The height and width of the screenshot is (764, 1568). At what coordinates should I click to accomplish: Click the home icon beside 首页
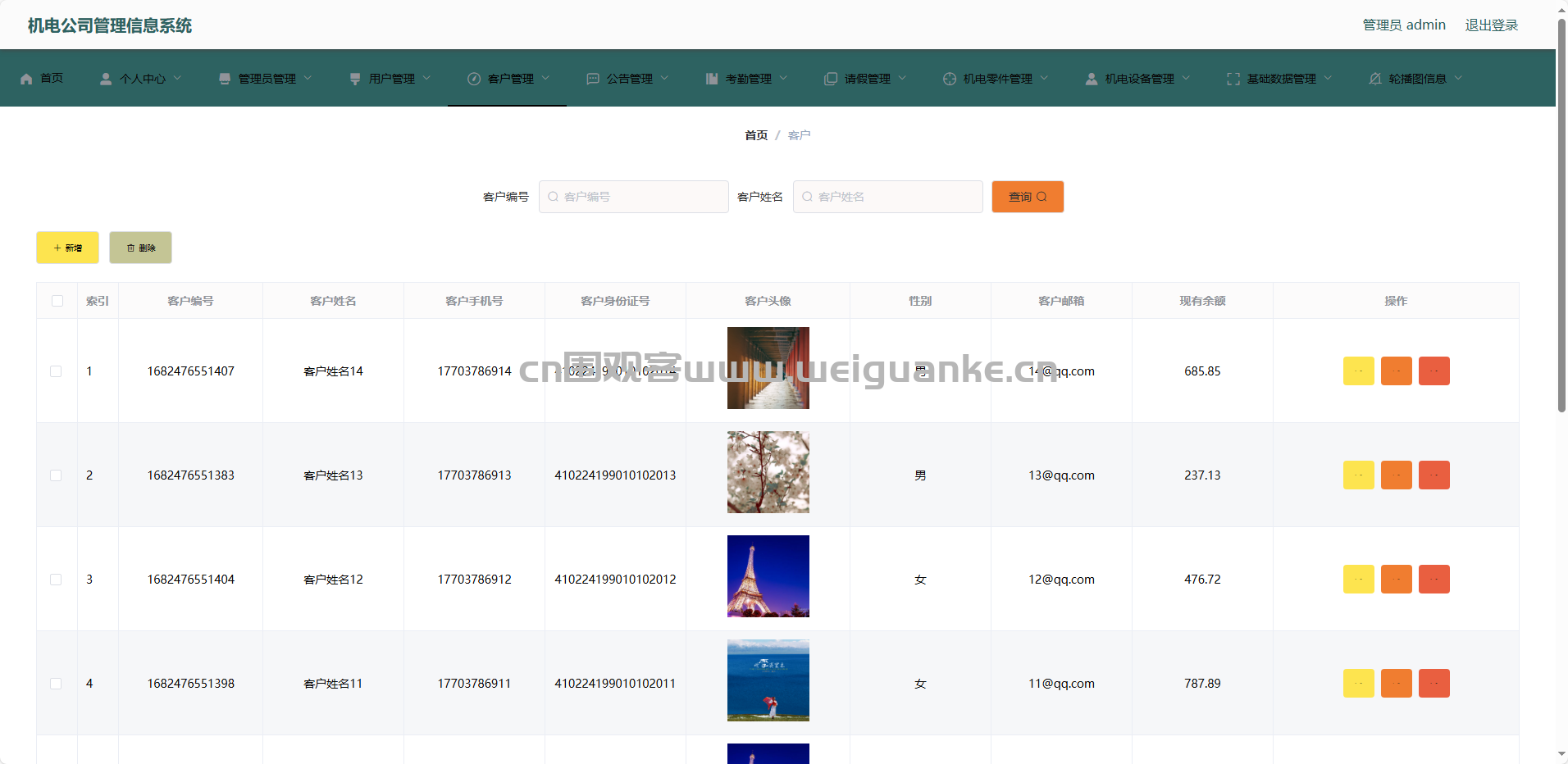26,79
